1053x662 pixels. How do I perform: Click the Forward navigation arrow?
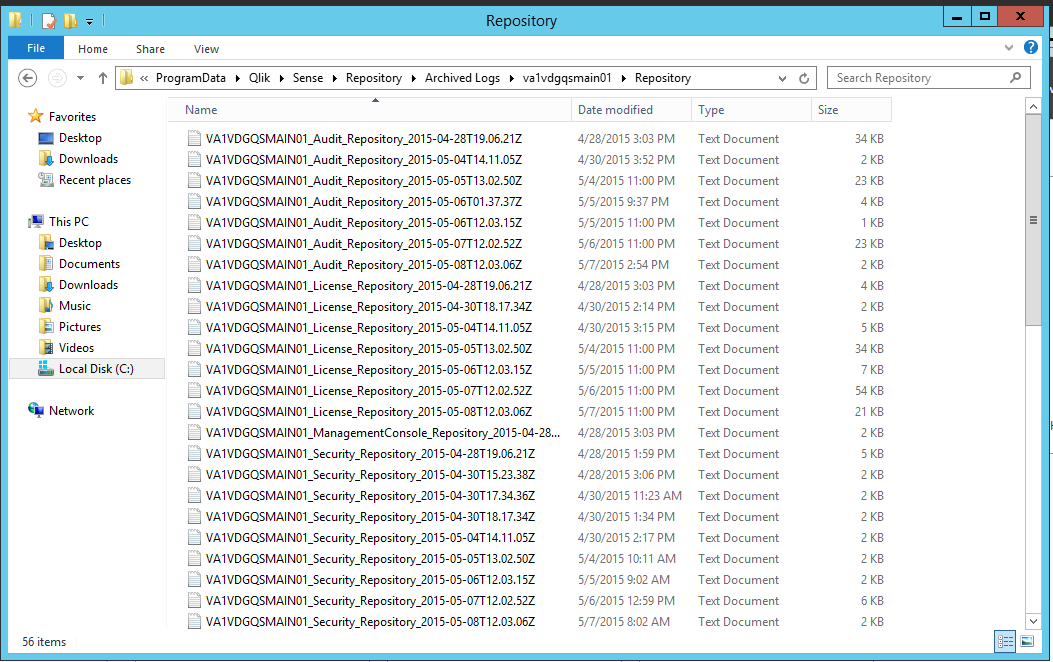58,78
